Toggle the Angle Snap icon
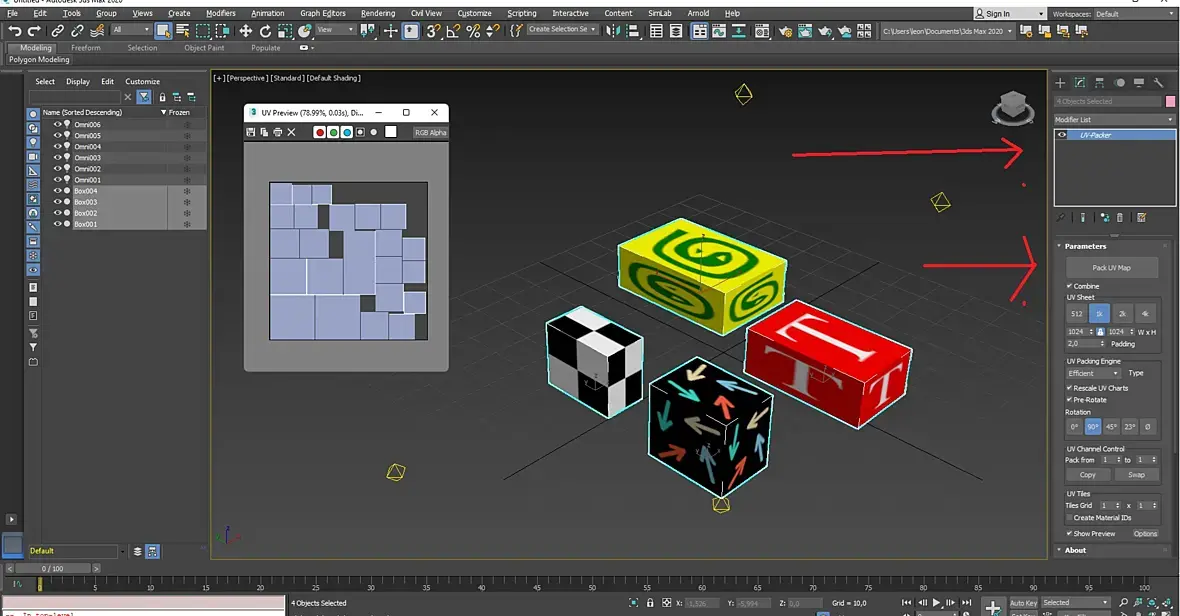The image size is (1180, 616). [454, 31]
